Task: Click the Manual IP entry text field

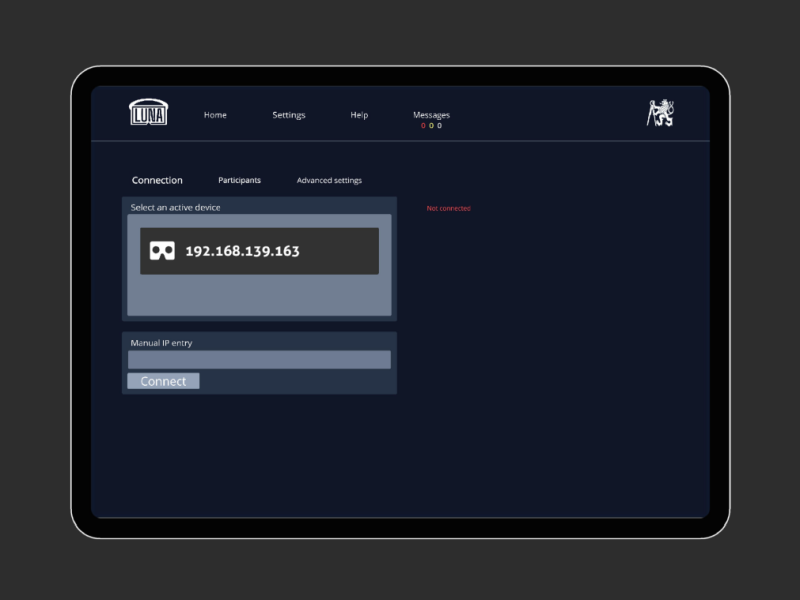Action: [259, 360]
